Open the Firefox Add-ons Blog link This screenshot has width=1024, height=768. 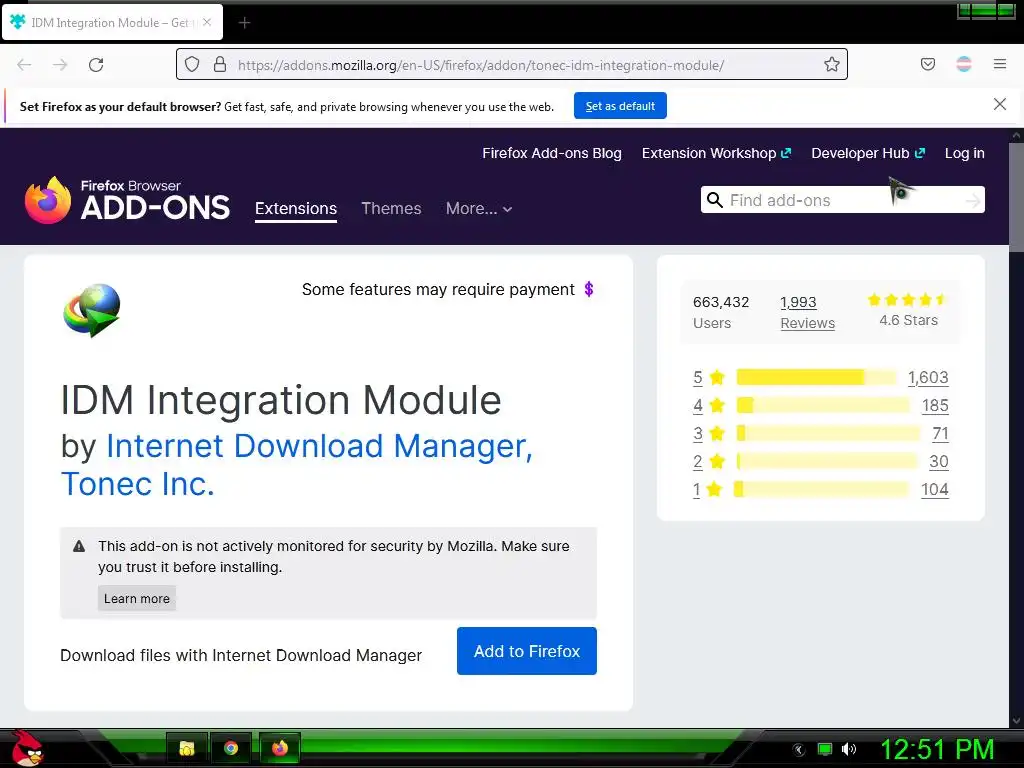coord(552,153)
